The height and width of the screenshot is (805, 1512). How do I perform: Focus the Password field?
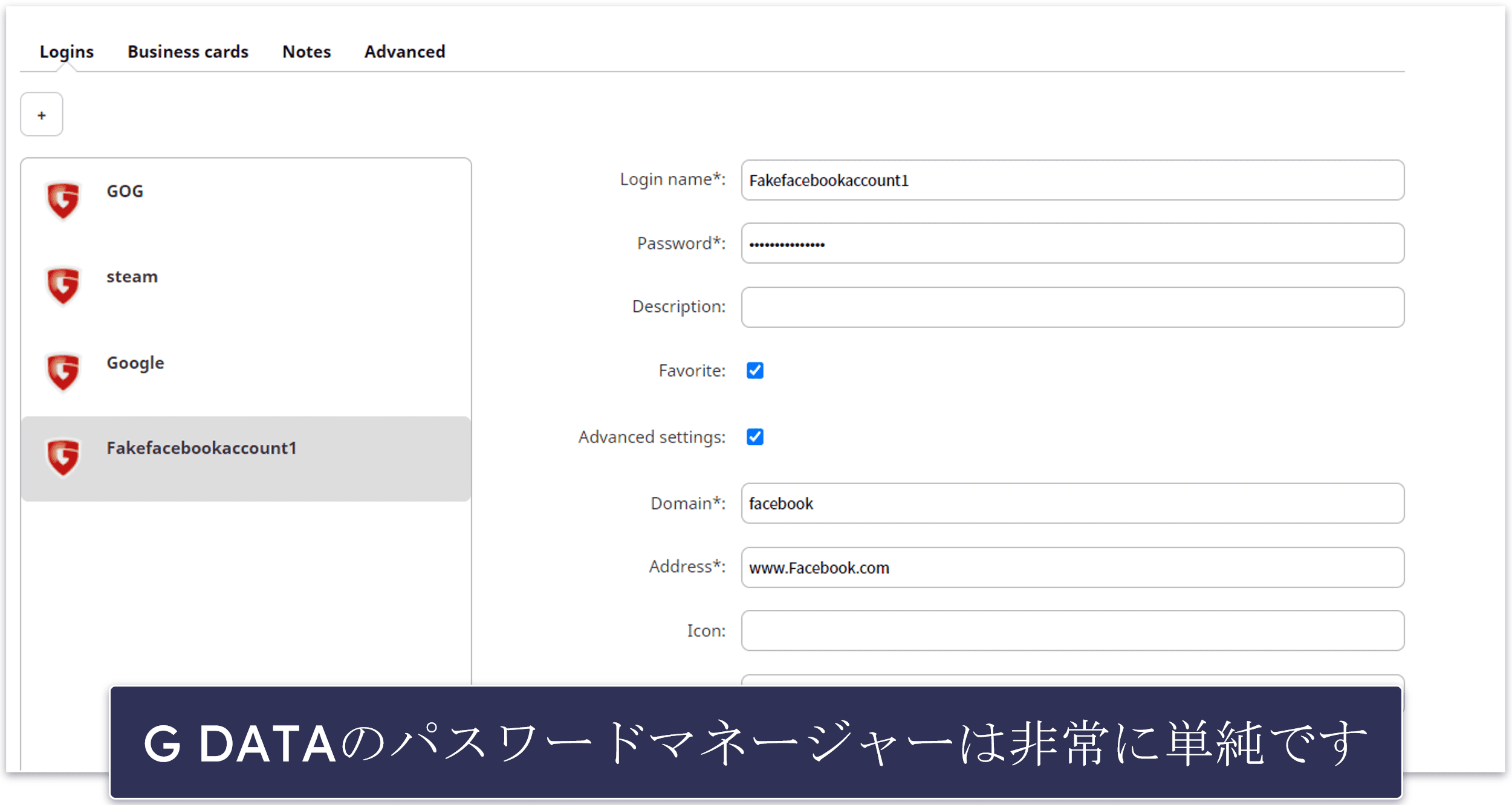point(1072,244)
